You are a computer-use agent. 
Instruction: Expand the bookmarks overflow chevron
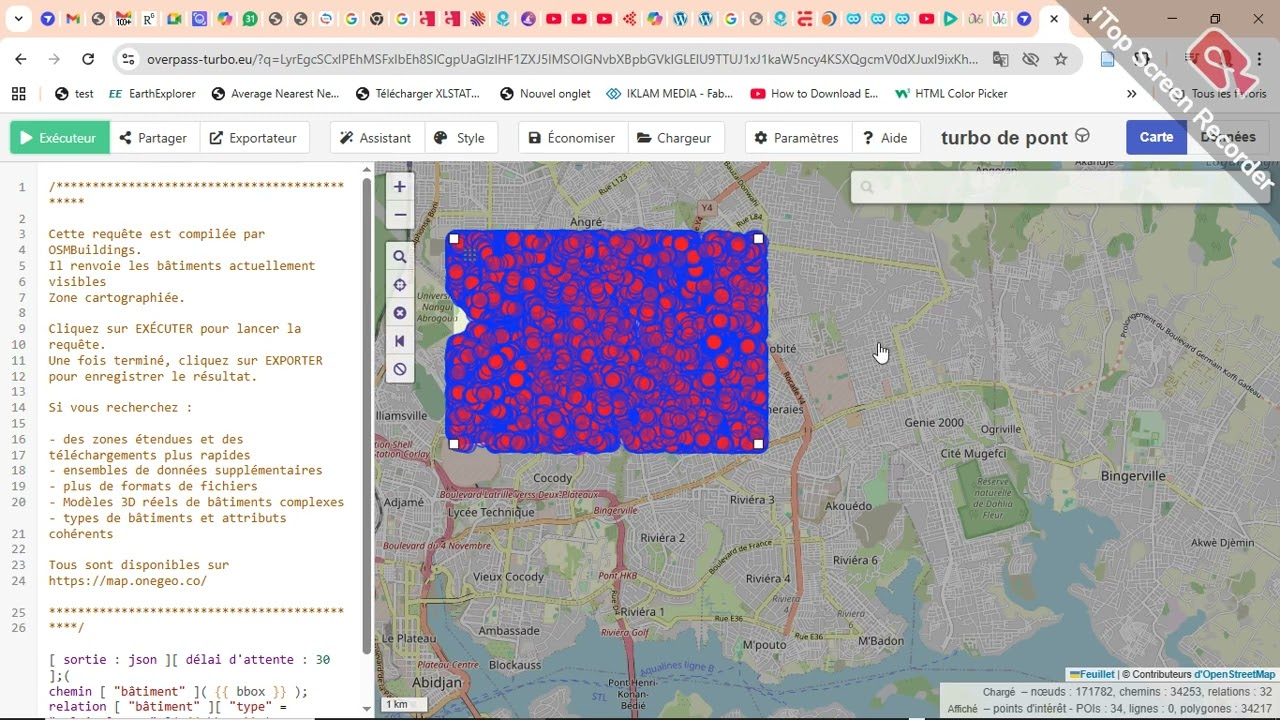point(1131,93)
